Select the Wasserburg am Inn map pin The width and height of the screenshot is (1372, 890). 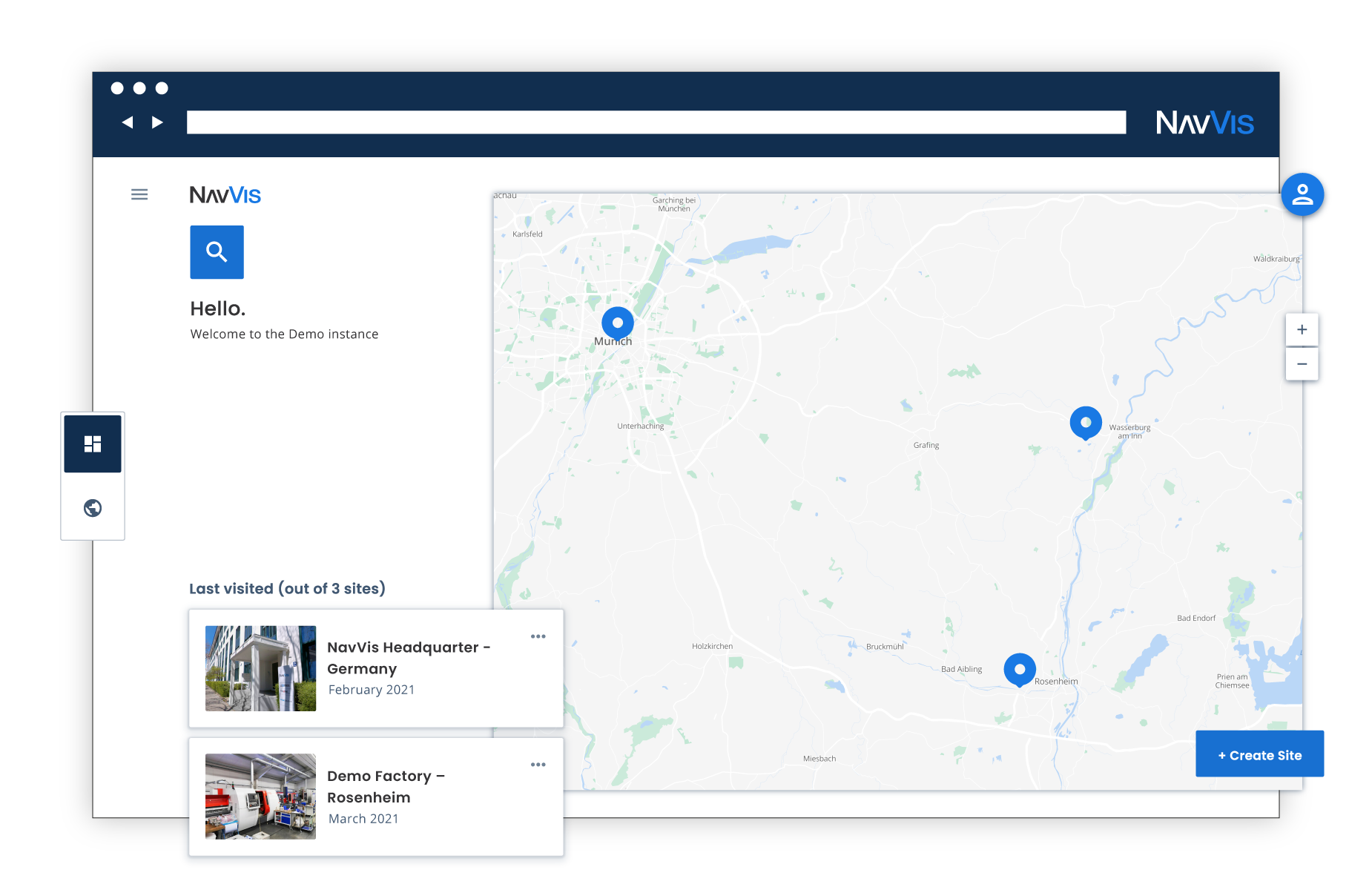(1086, 422)
